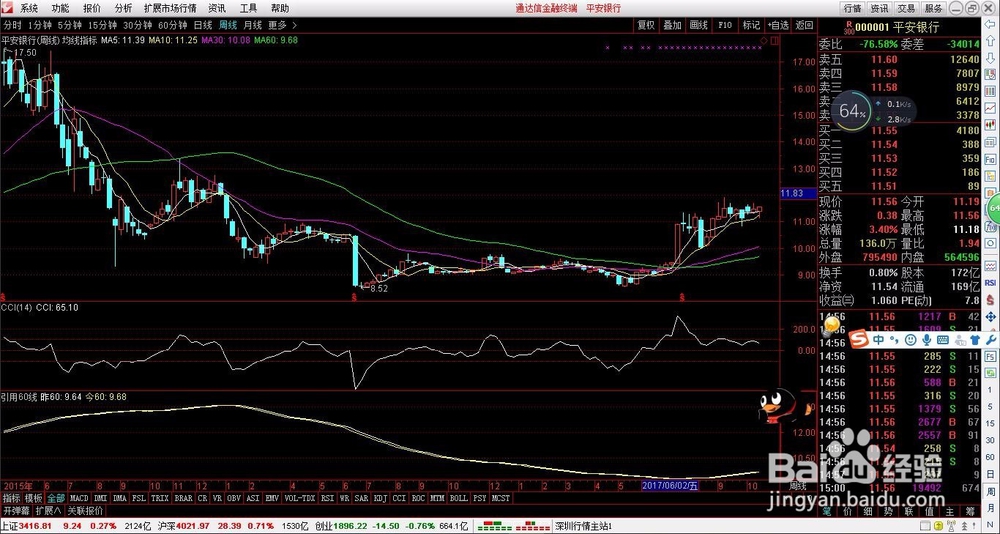Select the KDJ indicator tab
This screenshot has width=1000, height=534.
coord(381,498)
